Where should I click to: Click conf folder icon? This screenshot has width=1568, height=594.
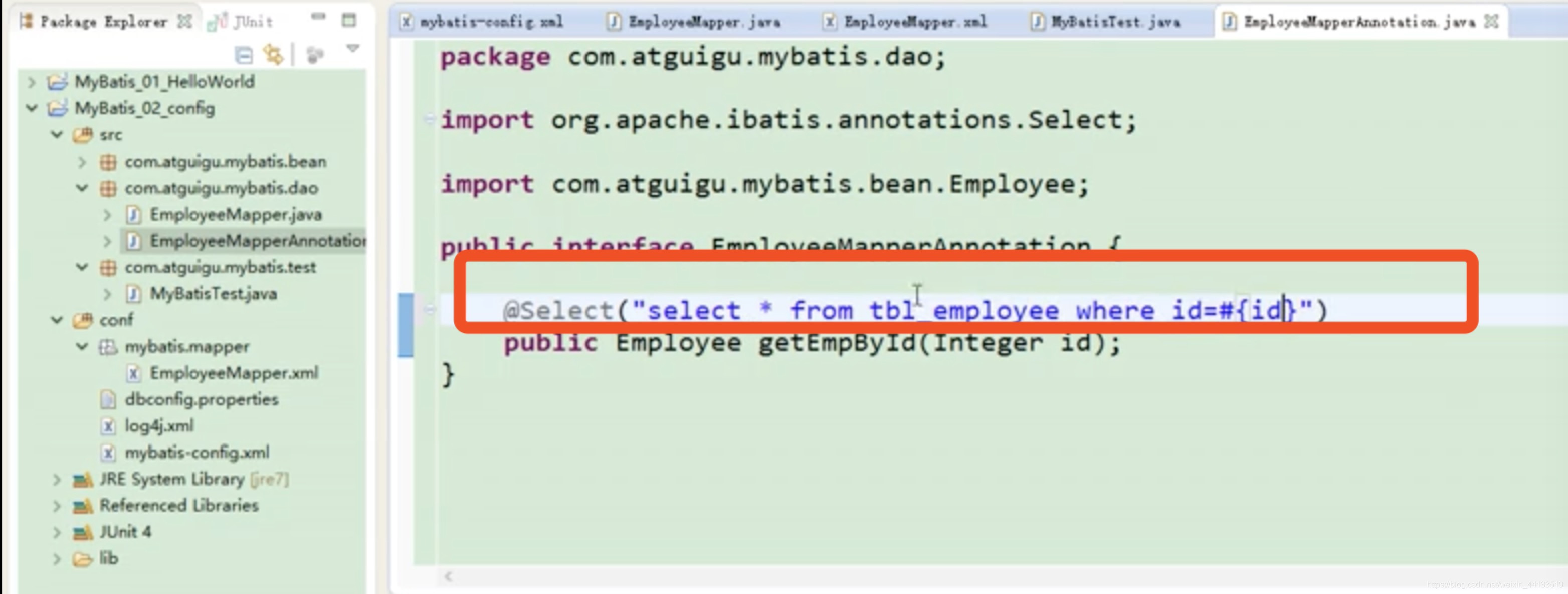[x=83, y=320]
